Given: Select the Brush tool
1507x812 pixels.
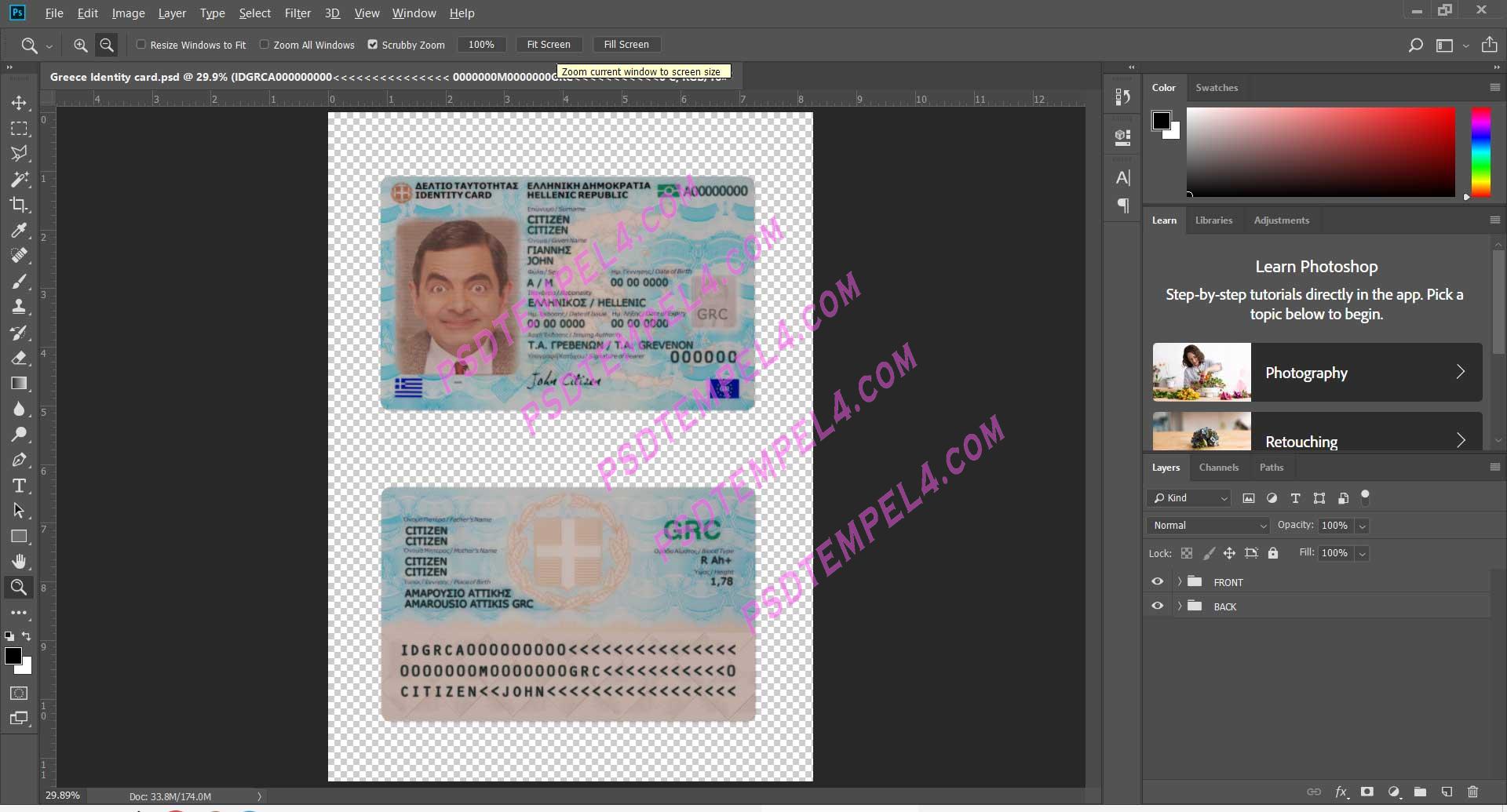Looking at the screenshot, I should [x=20, y=282].
